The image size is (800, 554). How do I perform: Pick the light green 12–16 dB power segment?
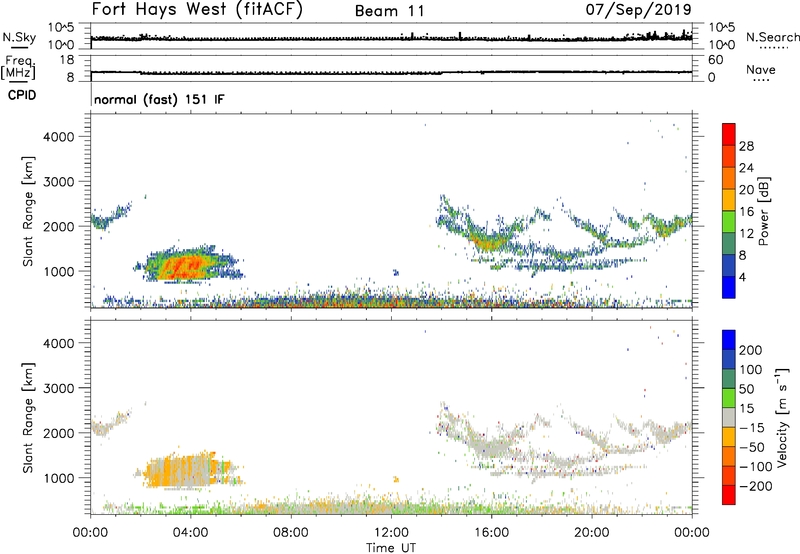tap(729, 222)
